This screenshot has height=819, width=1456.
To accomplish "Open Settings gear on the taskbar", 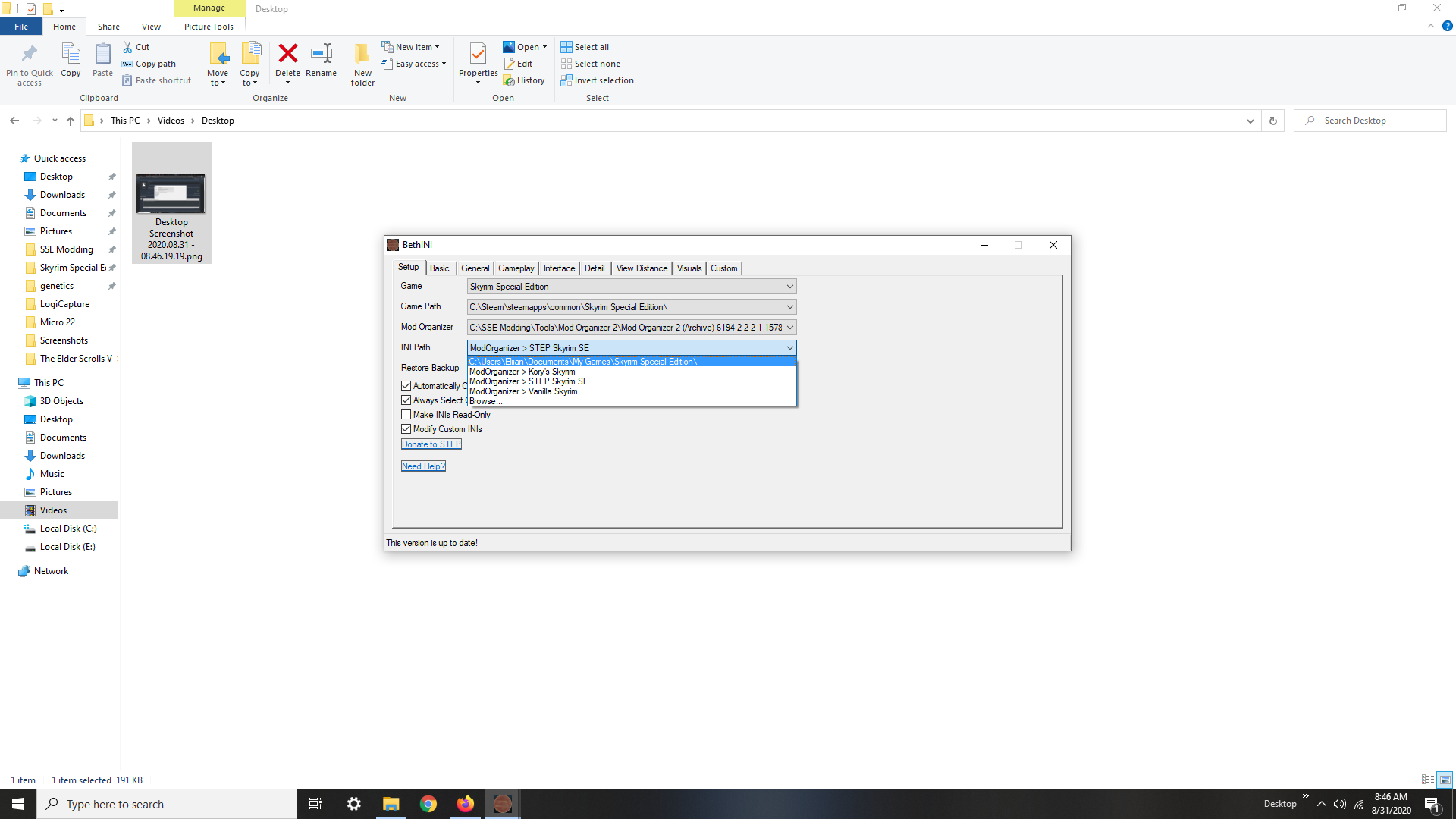I will pos(353,804).
